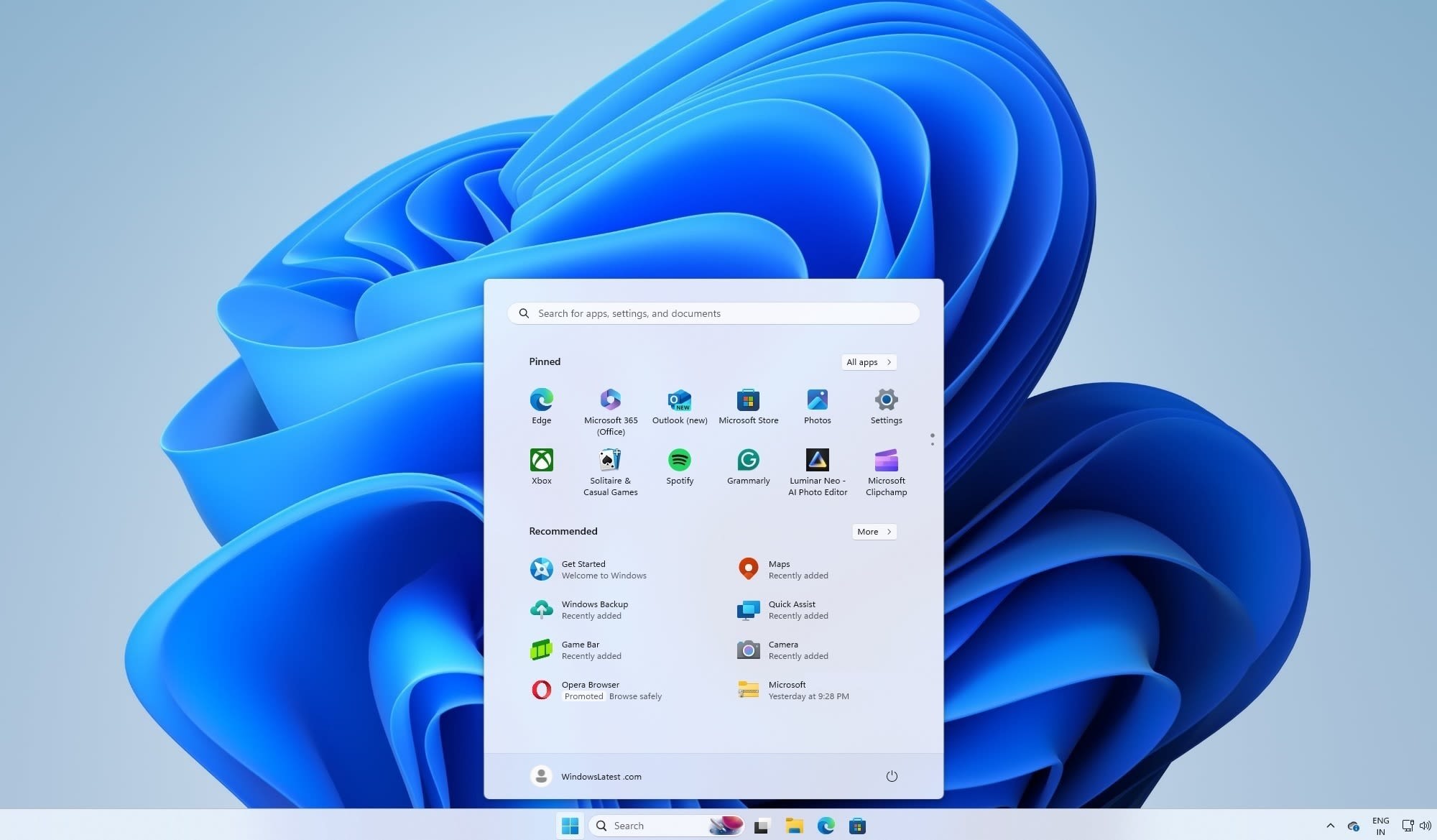Expand Recommended More section
This screenshot has width=1437, height=840.
tap(873, 531)
